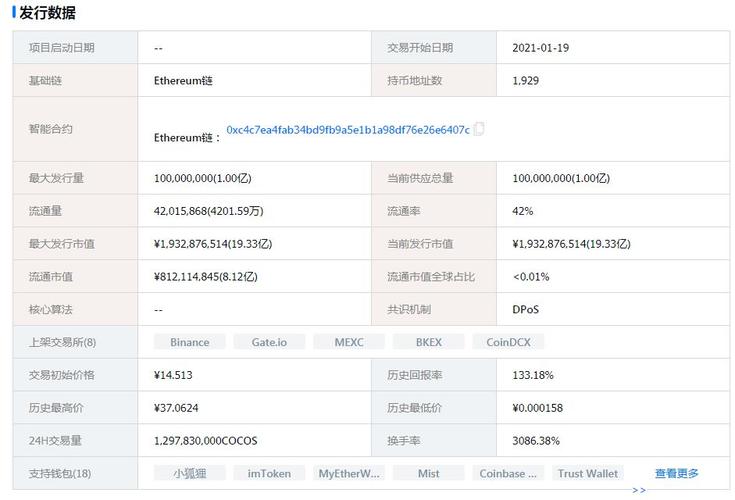Open the 0xc4c7ea4fab34 contract address link
This screenshot has height=500, width=735.
click(347, 130)
